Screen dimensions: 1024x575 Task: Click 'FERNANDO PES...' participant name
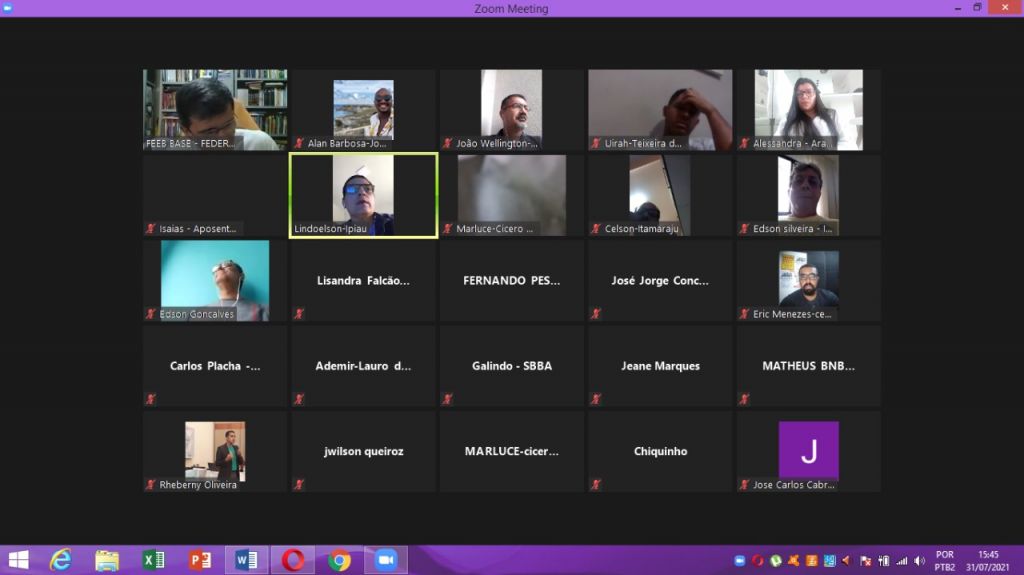[511, 280]
